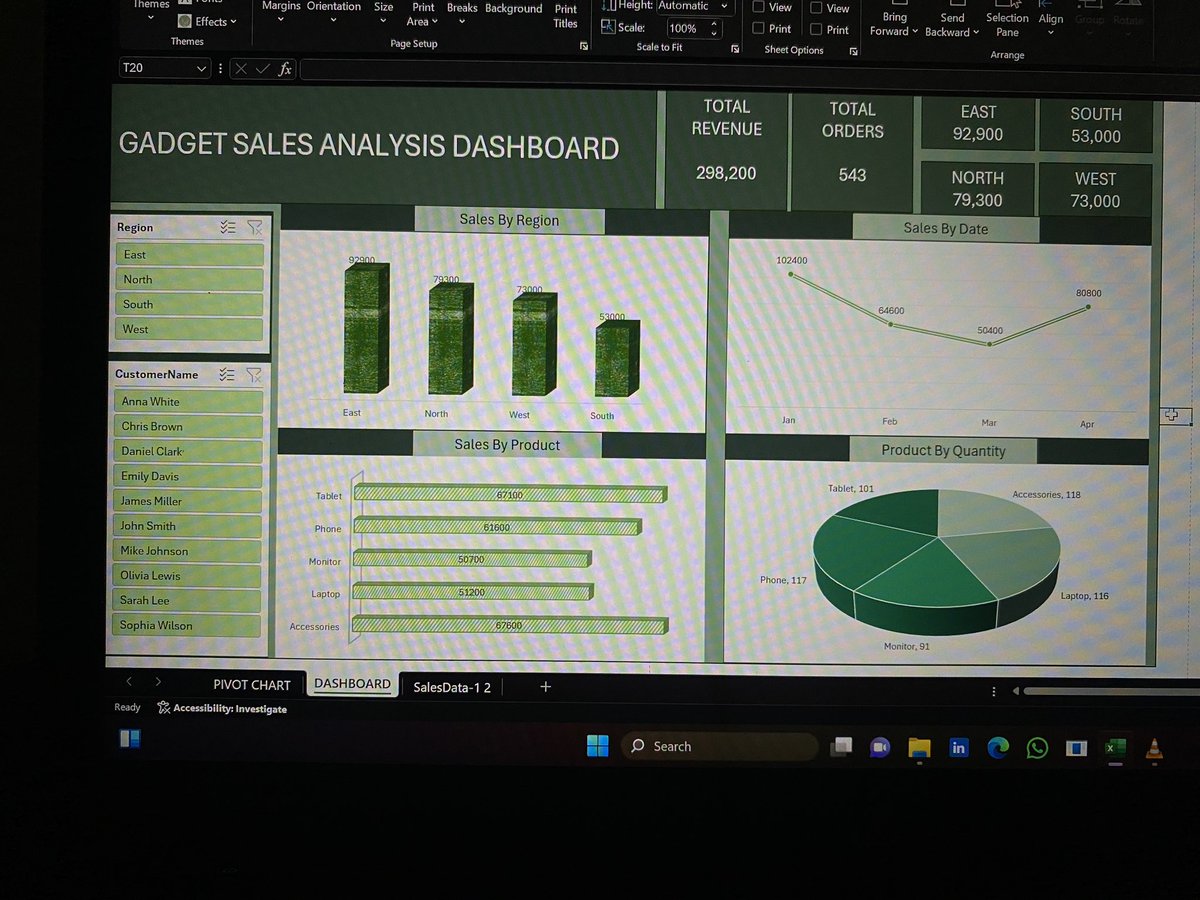
Task: Open the Breaks dropdown
Action: point(462,12)
